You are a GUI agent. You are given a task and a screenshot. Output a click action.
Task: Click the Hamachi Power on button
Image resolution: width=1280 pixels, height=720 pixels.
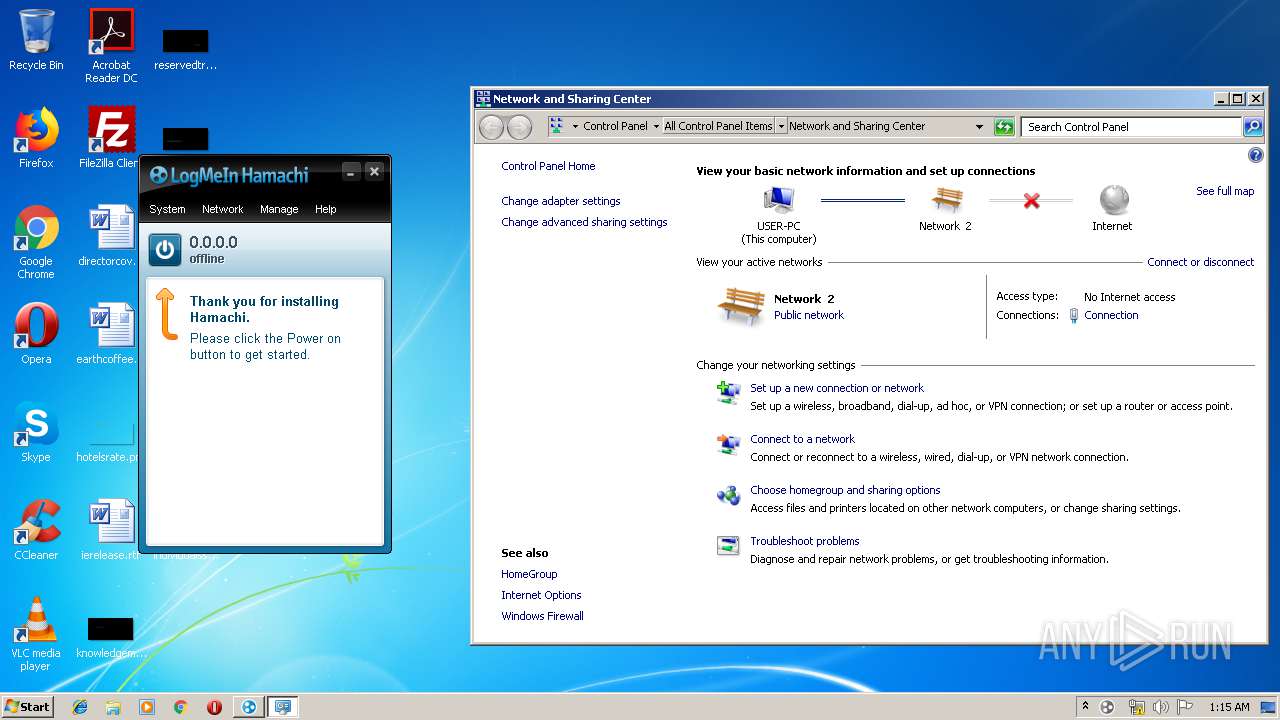165,250
